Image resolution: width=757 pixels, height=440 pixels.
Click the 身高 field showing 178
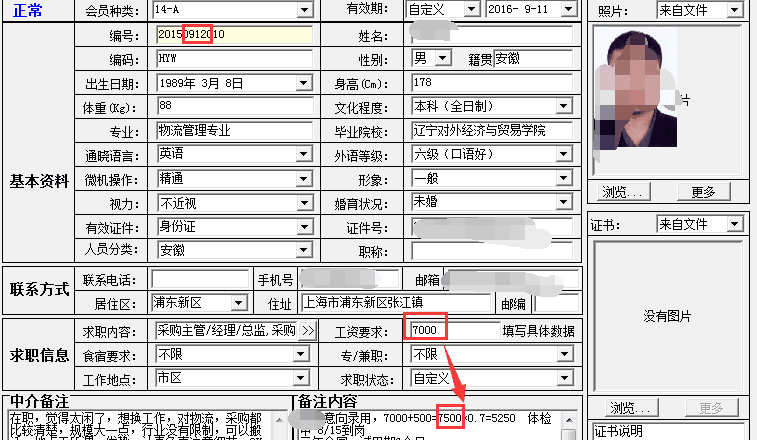tap(492, 83)
